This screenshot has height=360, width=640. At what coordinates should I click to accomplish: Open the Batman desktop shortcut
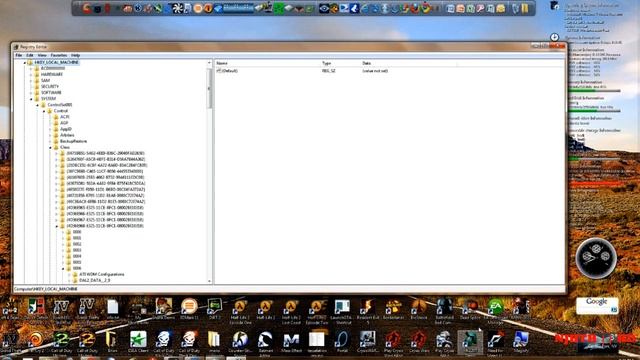pyautogui.click(x=266, y=342)
